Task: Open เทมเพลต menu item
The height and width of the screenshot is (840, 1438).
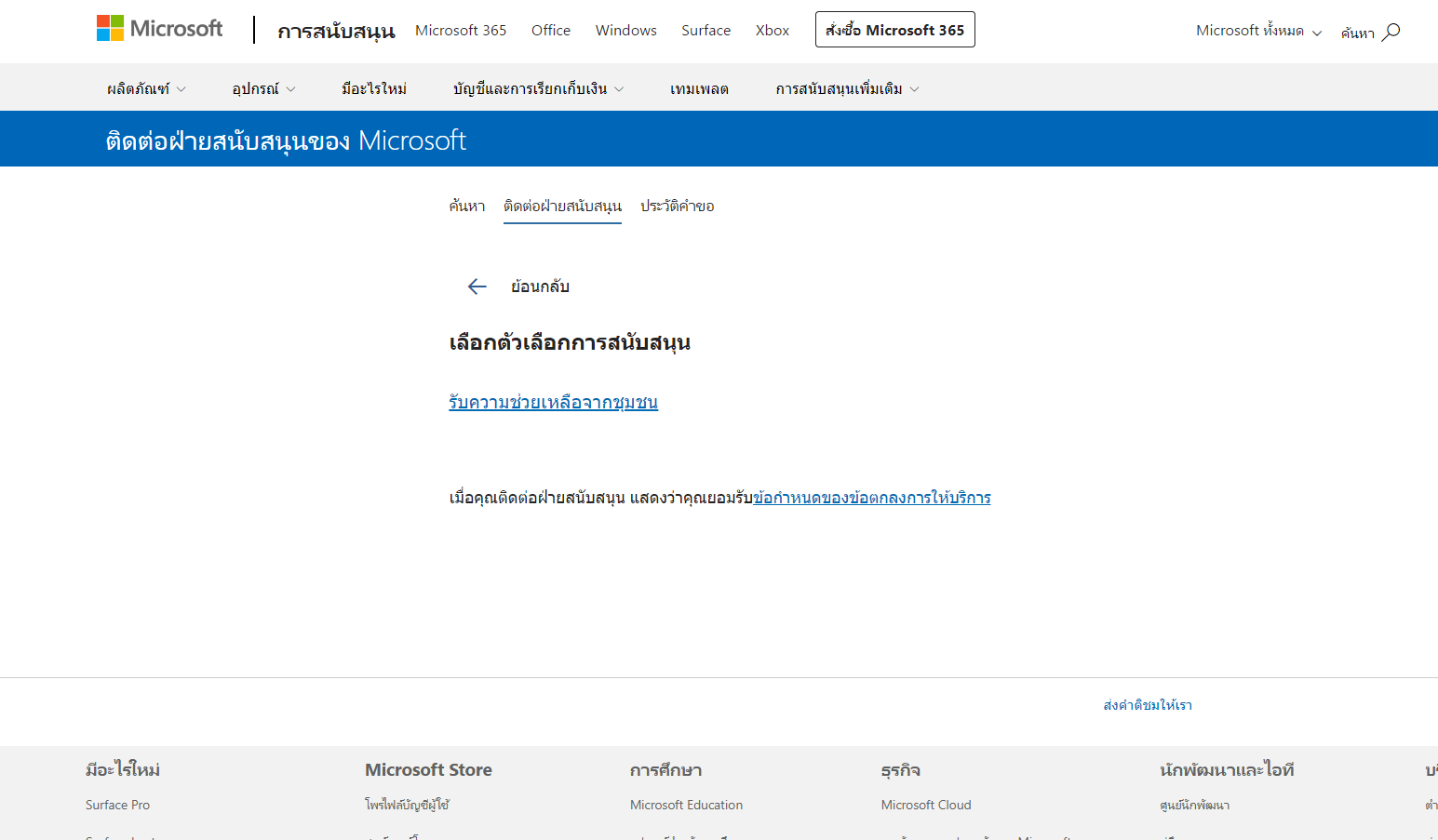Action: tap(699, 88)
